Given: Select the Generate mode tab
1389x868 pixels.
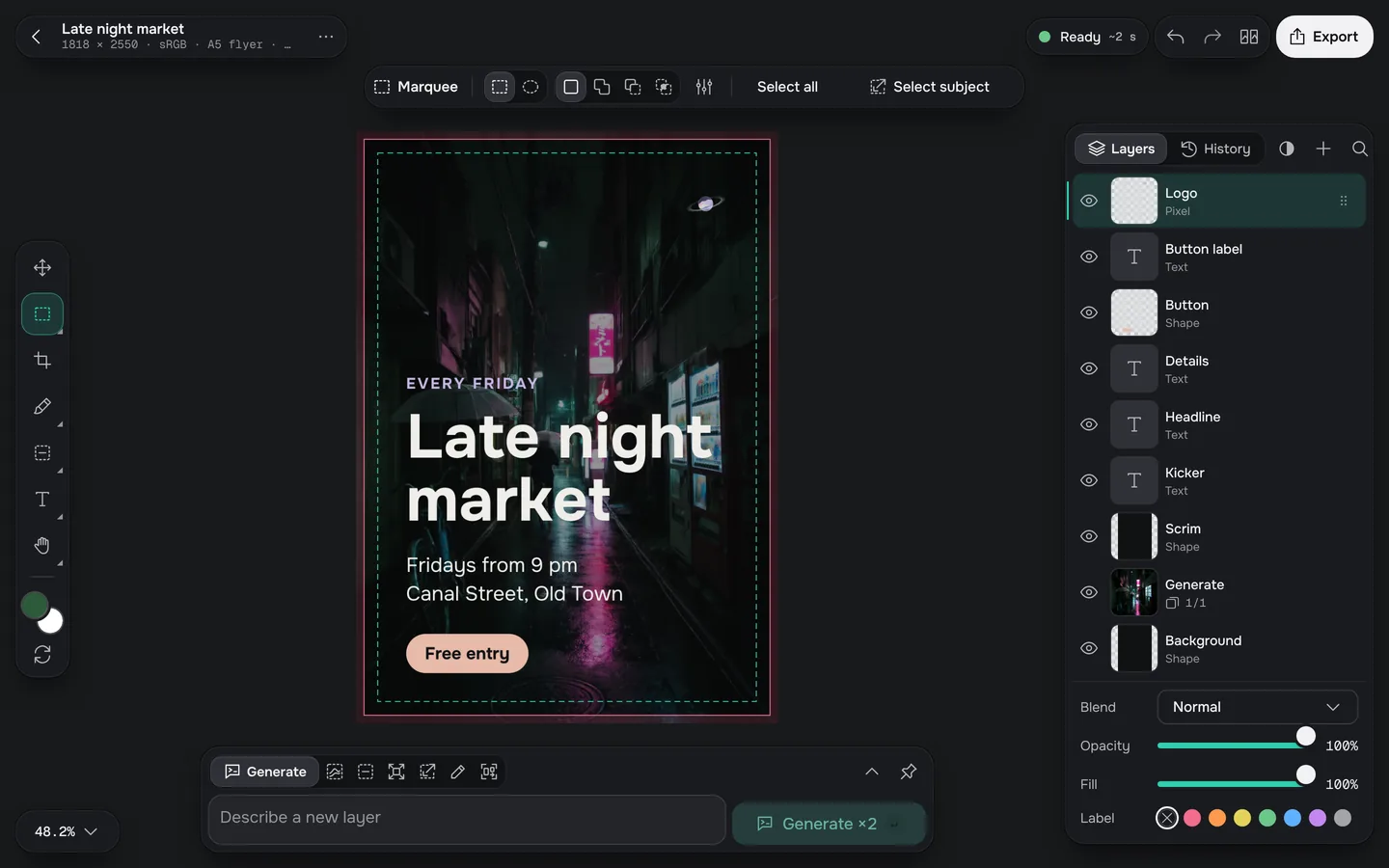Looking at the screenshot, I should click(265, 772).
